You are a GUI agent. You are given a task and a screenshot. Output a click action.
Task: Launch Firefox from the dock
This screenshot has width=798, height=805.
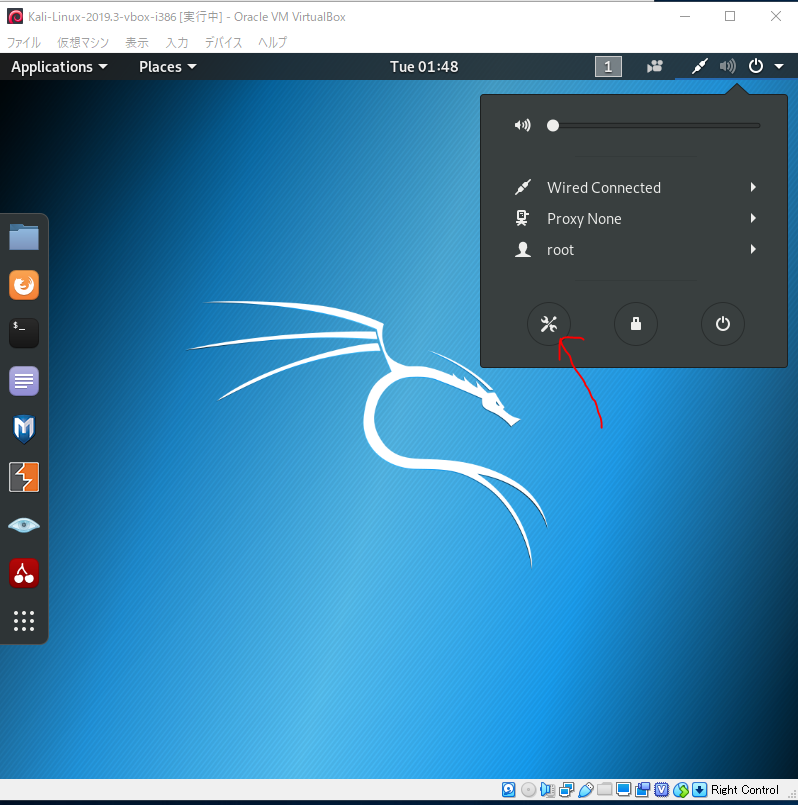tap(24, 285)
